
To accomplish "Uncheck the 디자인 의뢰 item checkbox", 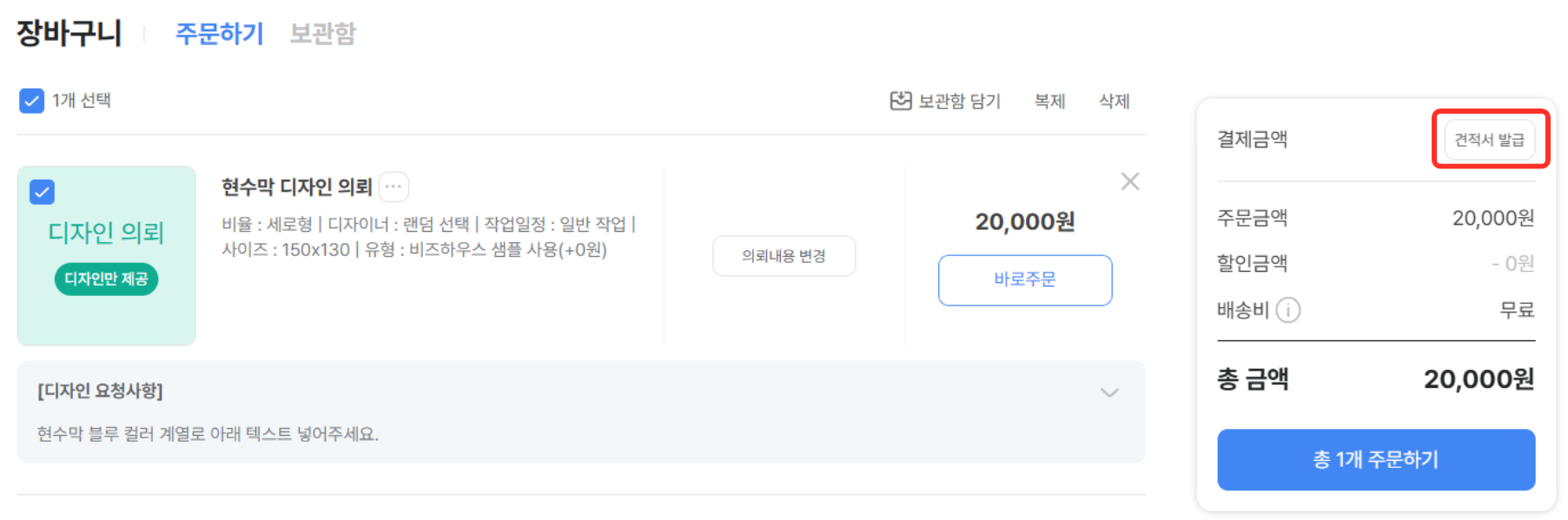I will (x=42, y=192).
